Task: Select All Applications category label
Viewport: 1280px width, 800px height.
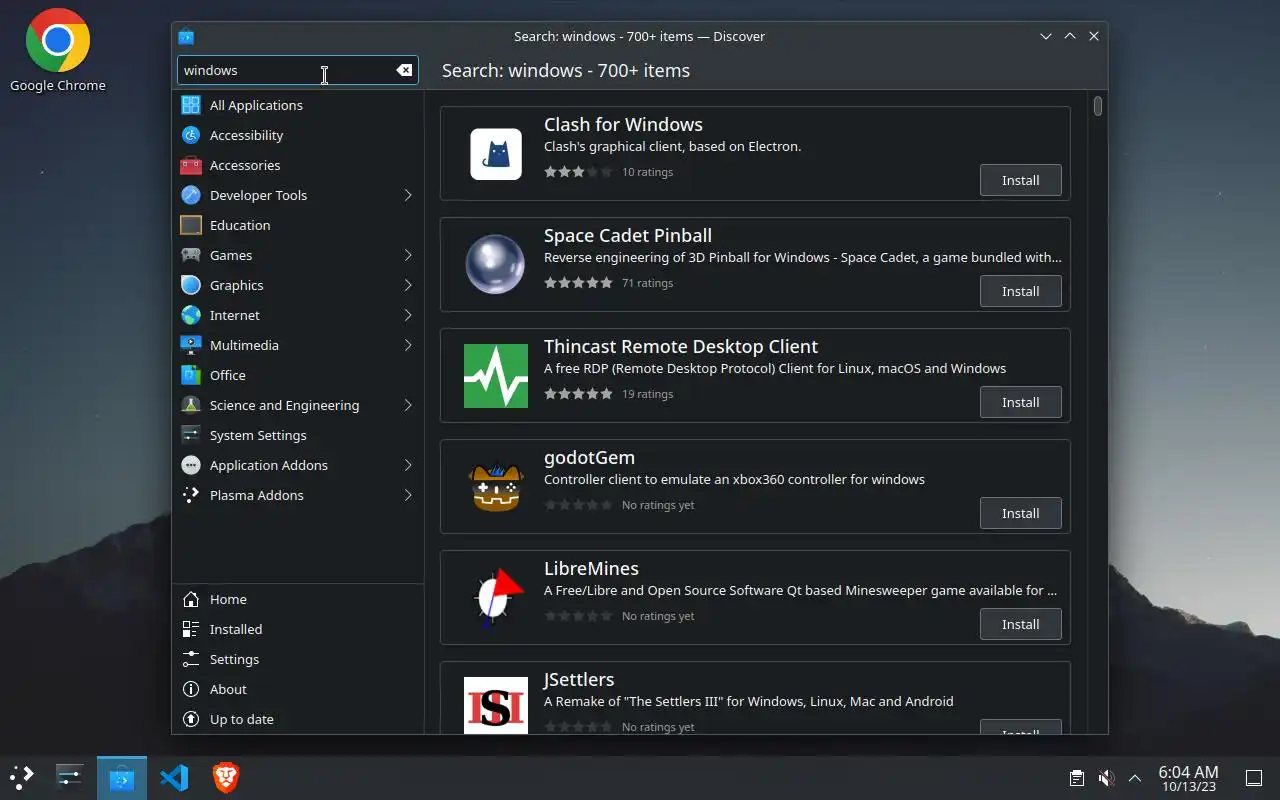Action: [x=256, y=105]
